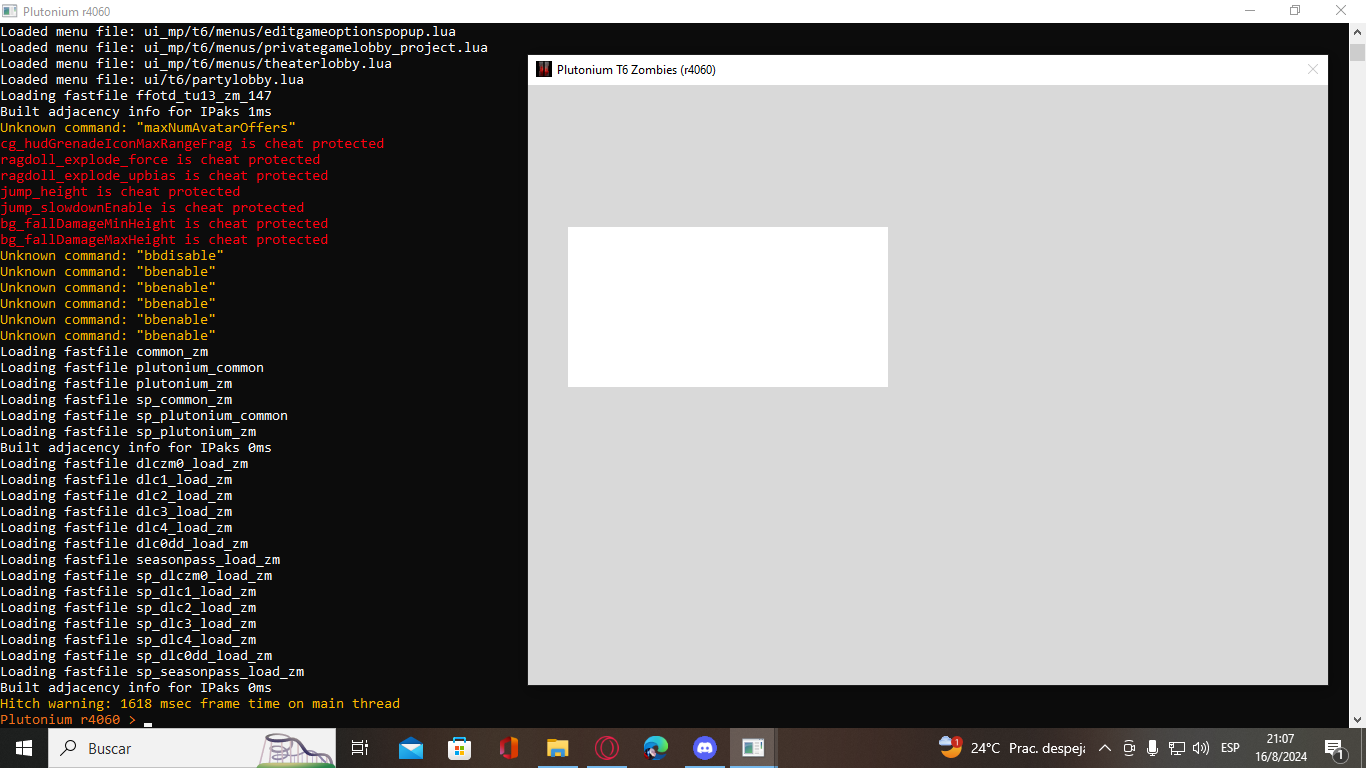Open the notification center icon
Image resolution: width=1366 pixels, height=768 pixels.
point(1335,748)
